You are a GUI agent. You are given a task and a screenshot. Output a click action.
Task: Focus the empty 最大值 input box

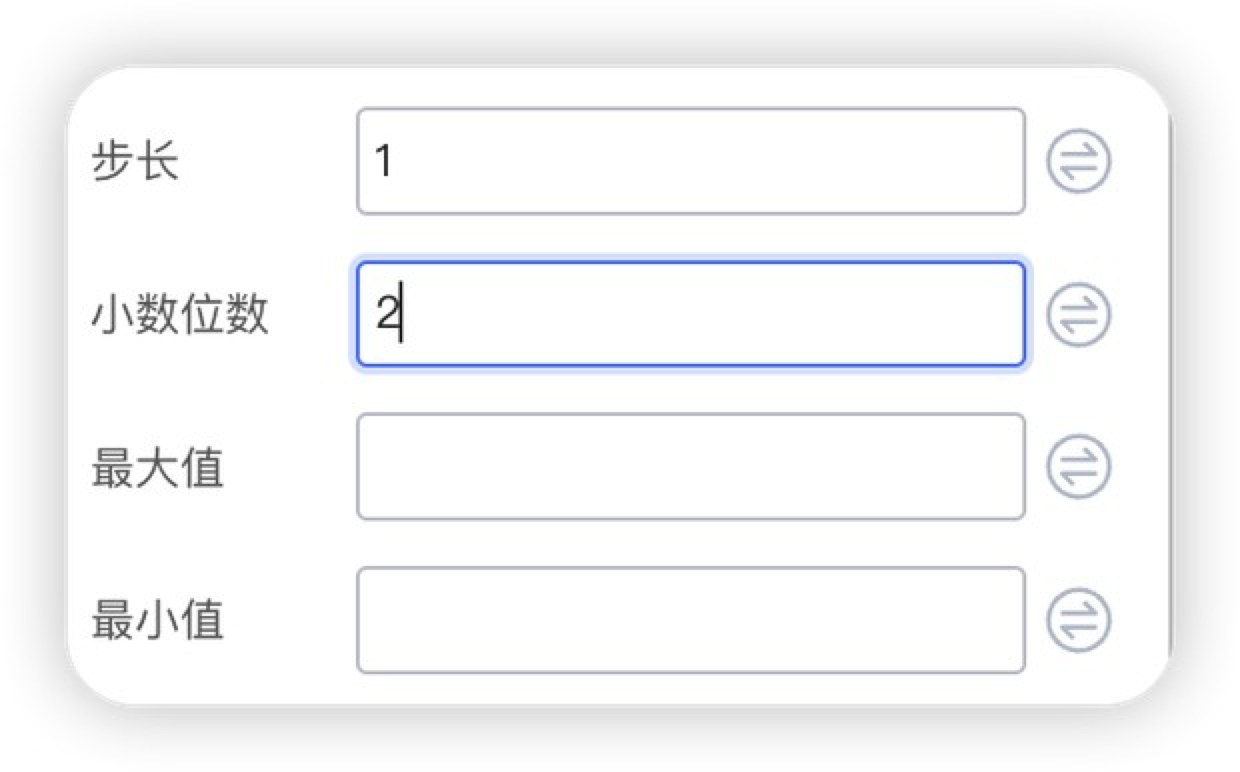690,467
